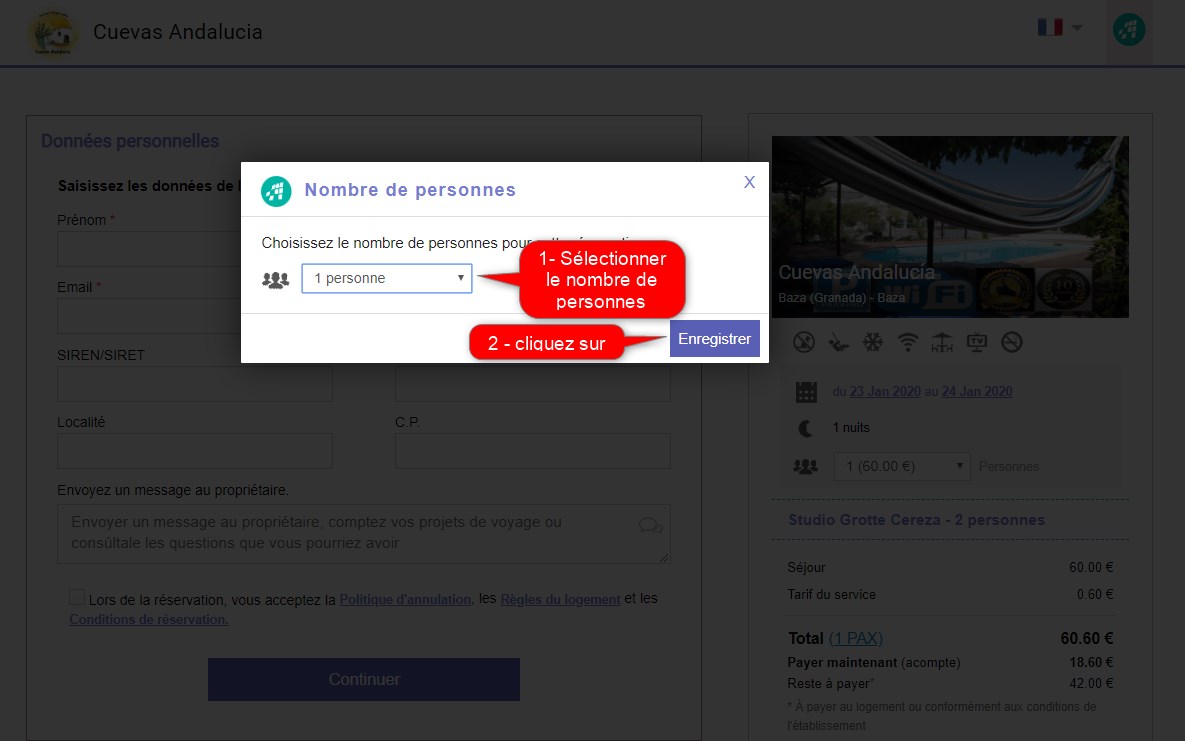Screen dimensions: 1185x741
Task: Click the TV amenity icon
Action: pos(977,343)
